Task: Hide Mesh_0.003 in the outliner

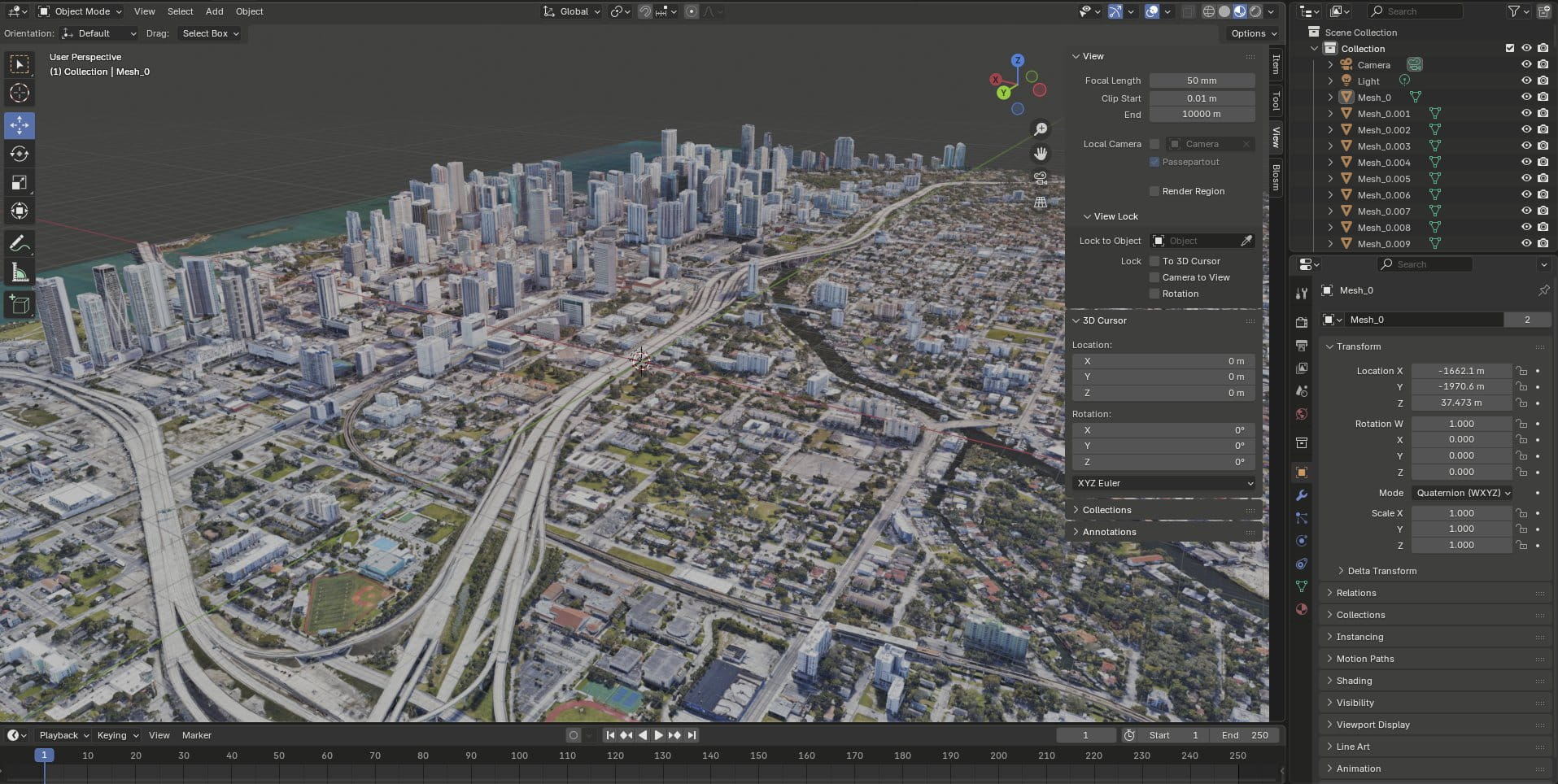Action: tap(1526, 146)
